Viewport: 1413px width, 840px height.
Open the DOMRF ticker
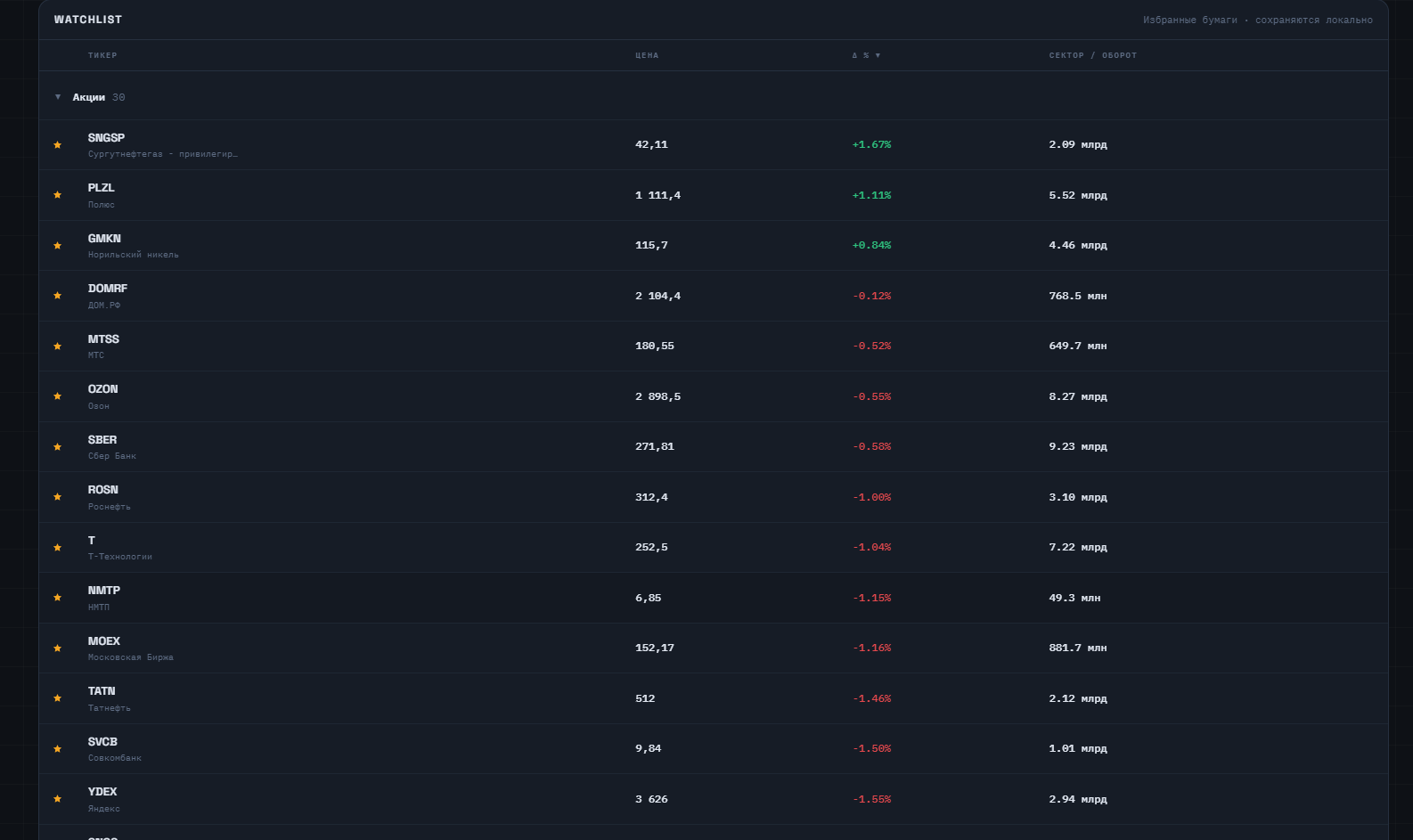(x=108, y=289)
